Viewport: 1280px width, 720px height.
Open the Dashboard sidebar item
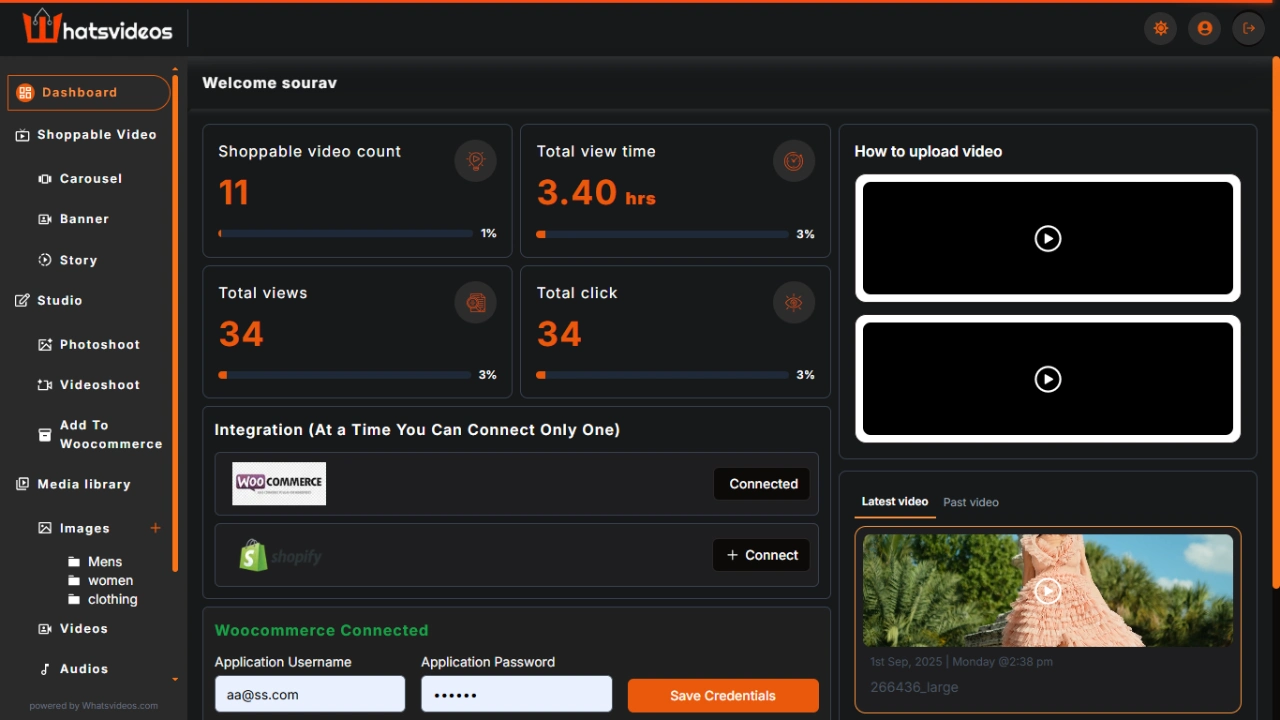pos(88,93)
